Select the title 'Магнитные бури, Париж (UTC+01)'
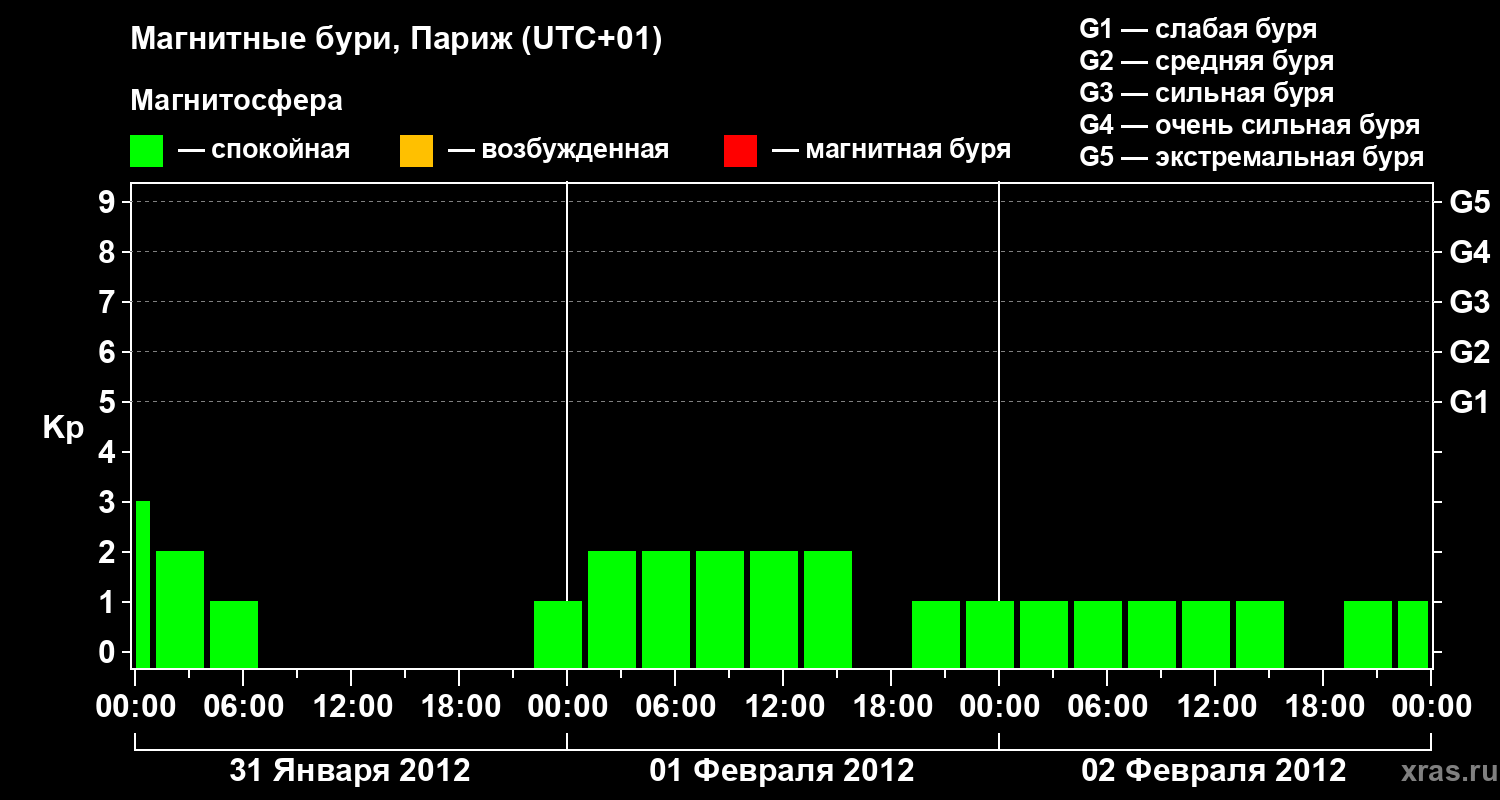 pyautogui.click(x=396, y=40)
